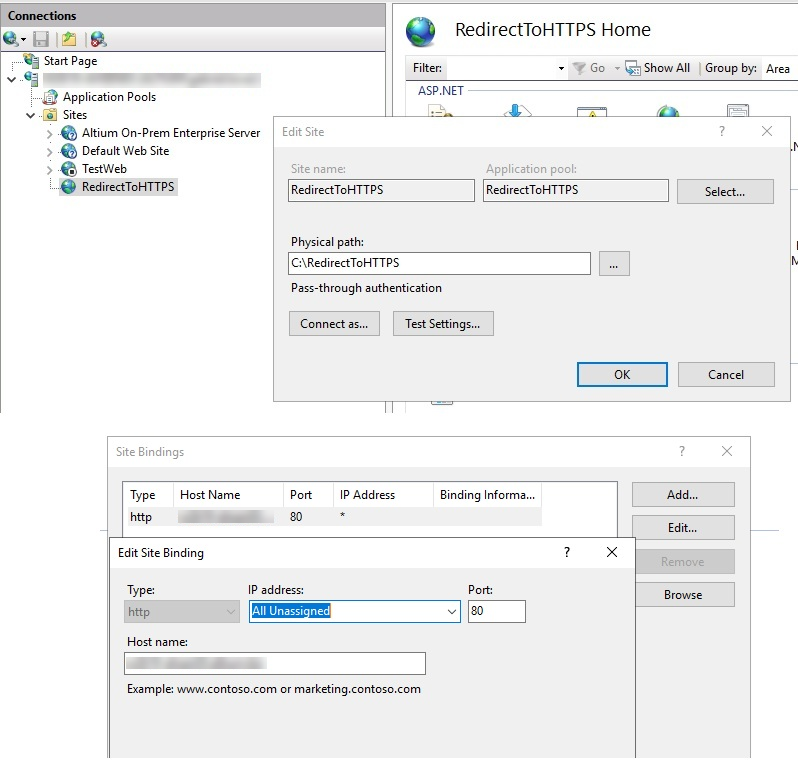This screenshot has height=768, width=798.
Task: Click the Edit Site help question mark
Action: pyautogui.click(x=722, y=131)
